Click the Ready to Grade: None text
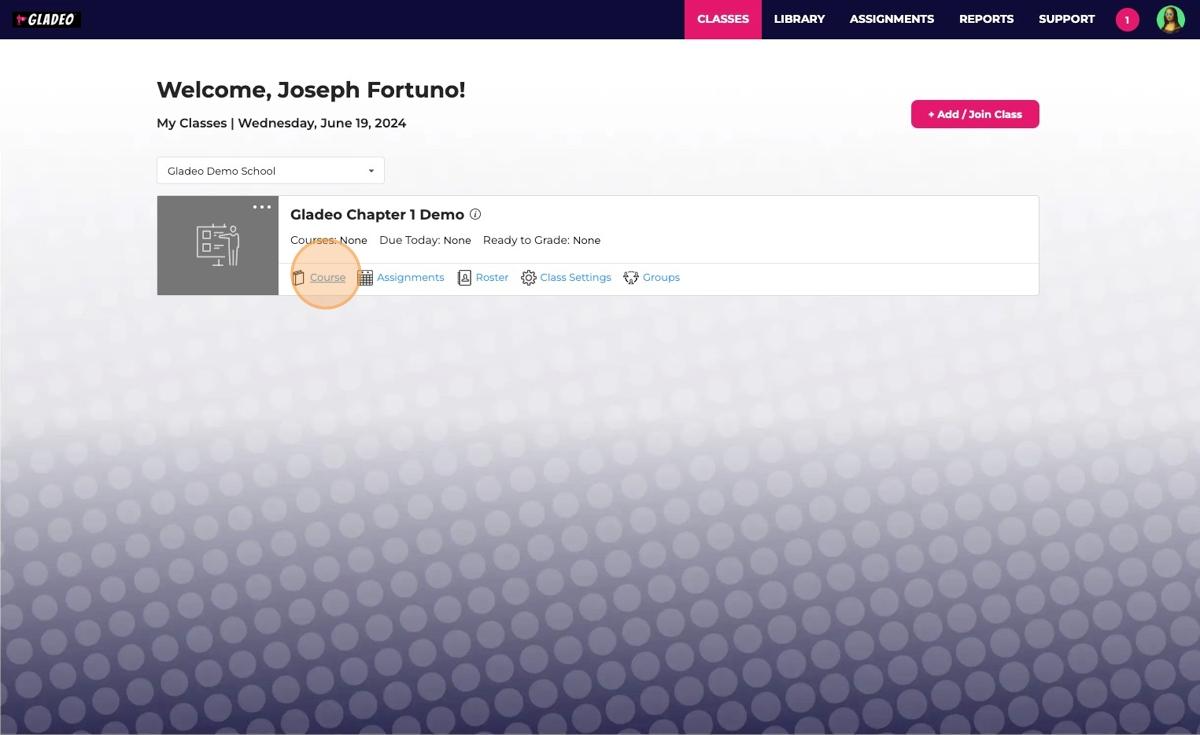This screenshot has height=735, width=1200. click(542, 240)
